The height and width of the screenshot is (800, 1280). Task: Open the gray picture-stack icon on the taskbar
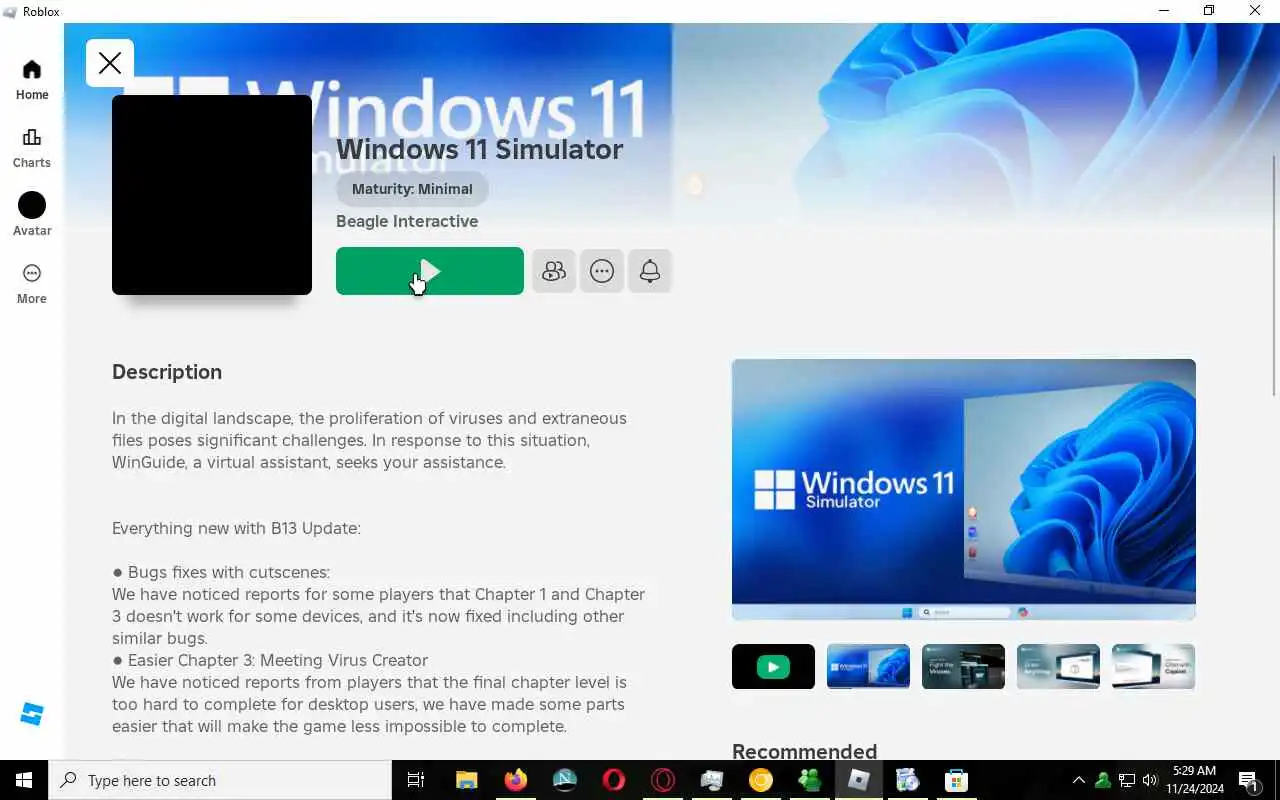coord(712,780)
